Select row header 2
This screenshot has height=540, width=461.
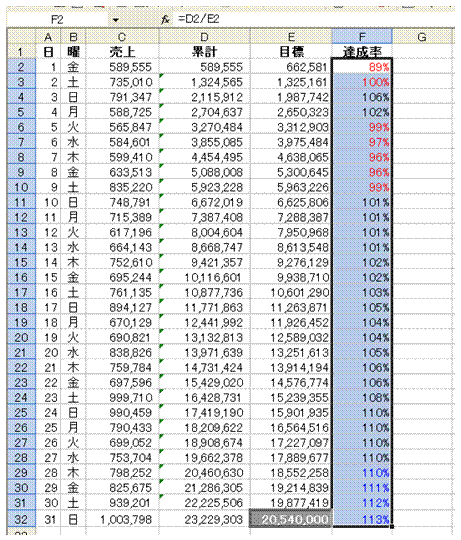coord(21,67)
